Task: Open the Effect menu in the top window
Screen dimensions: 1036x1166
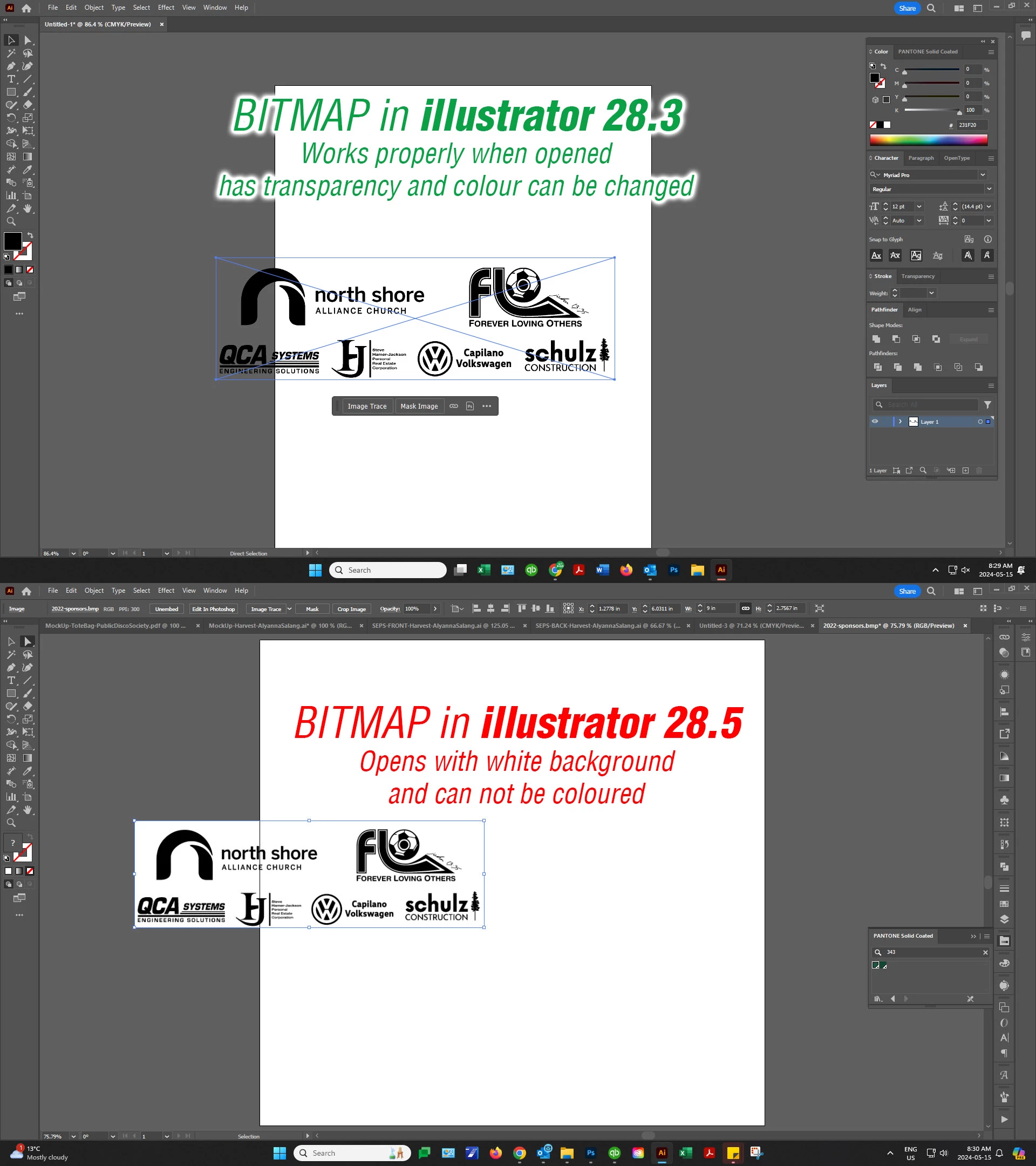Action: [166, 8]
